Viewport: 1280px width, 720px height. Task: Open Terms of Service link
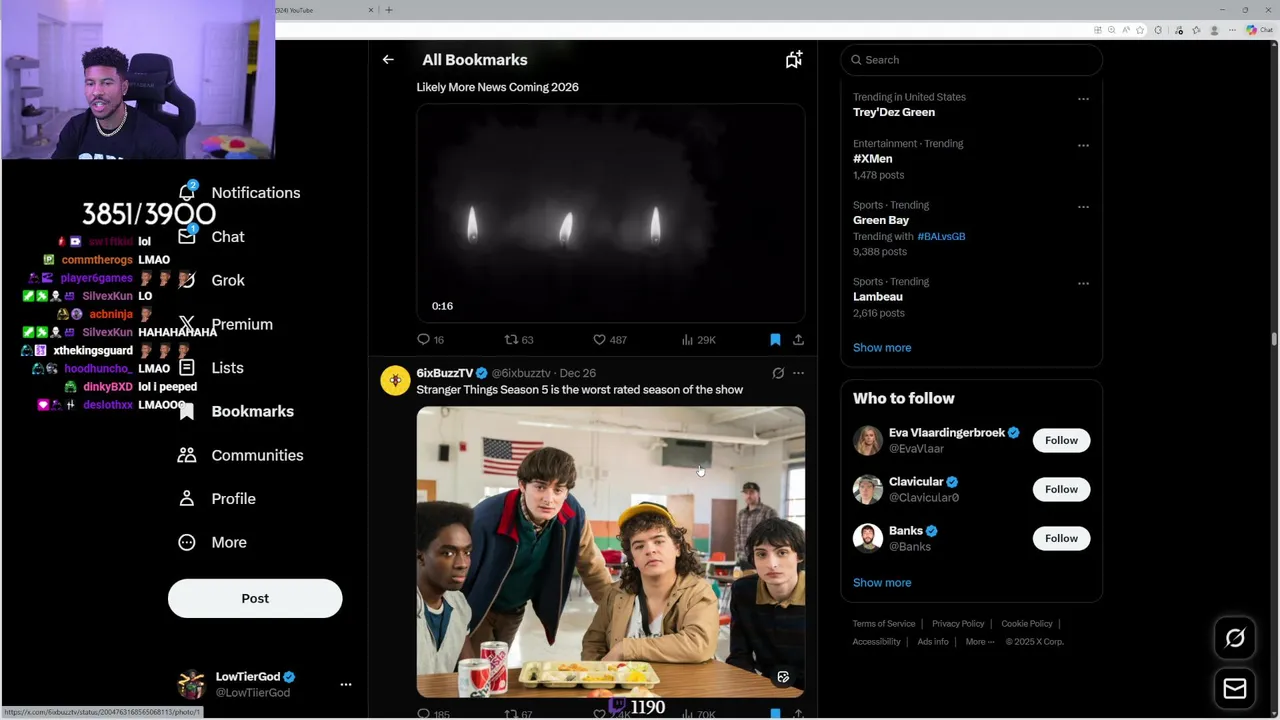884,624
